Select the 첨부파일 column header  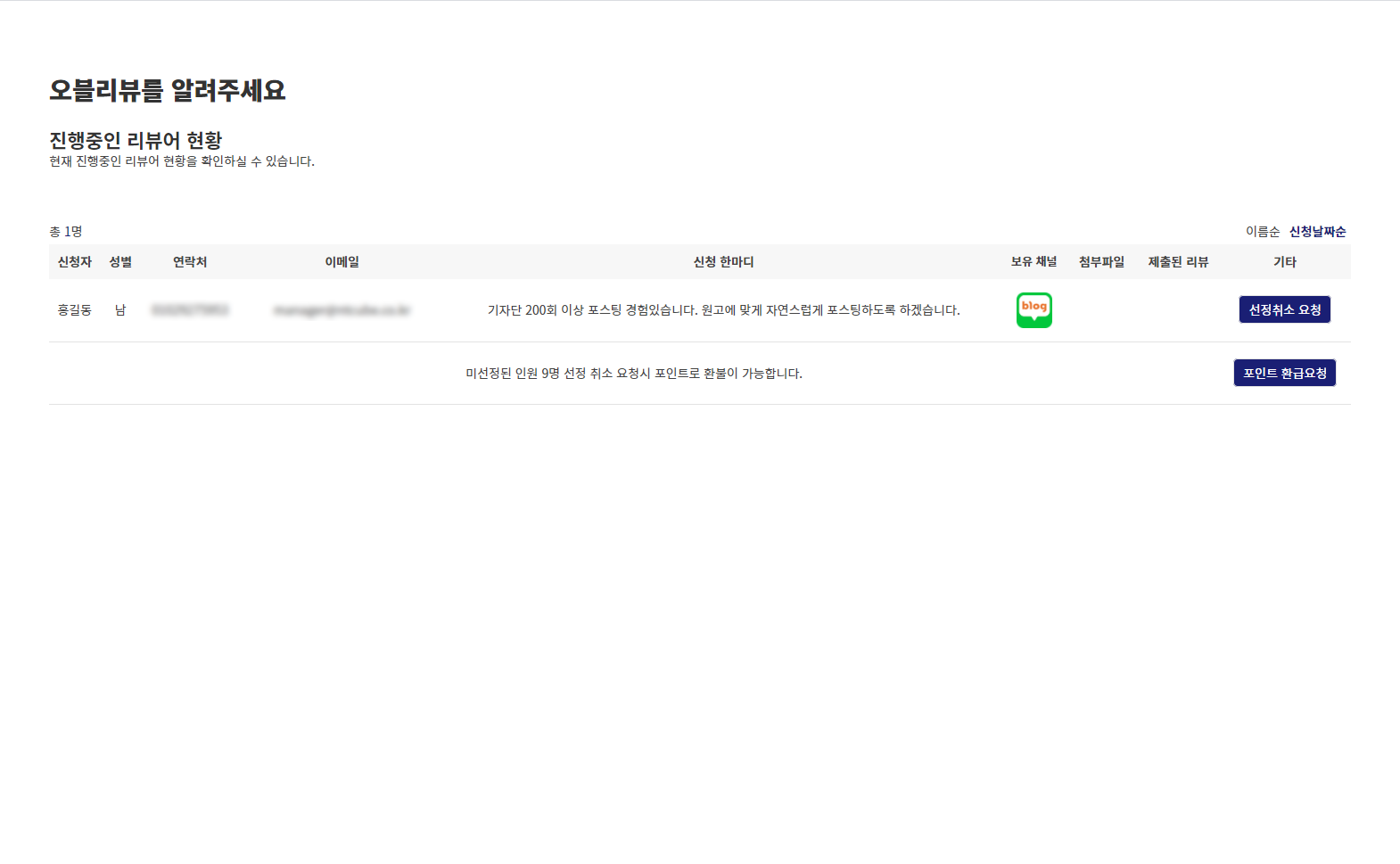point(1101,262)
